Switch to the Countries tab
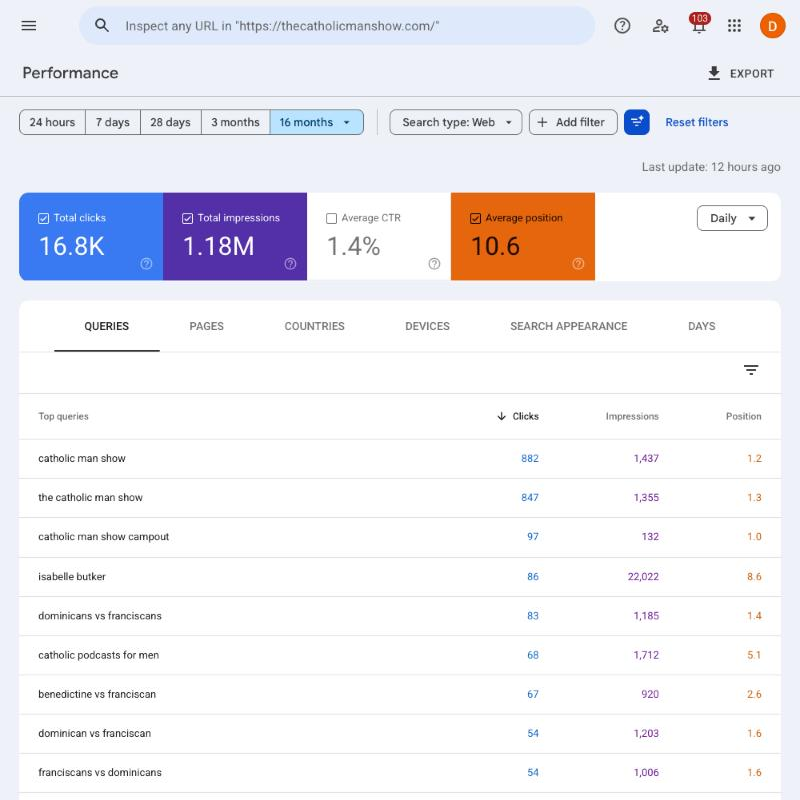800x800 pixels. tap(314, 327)
